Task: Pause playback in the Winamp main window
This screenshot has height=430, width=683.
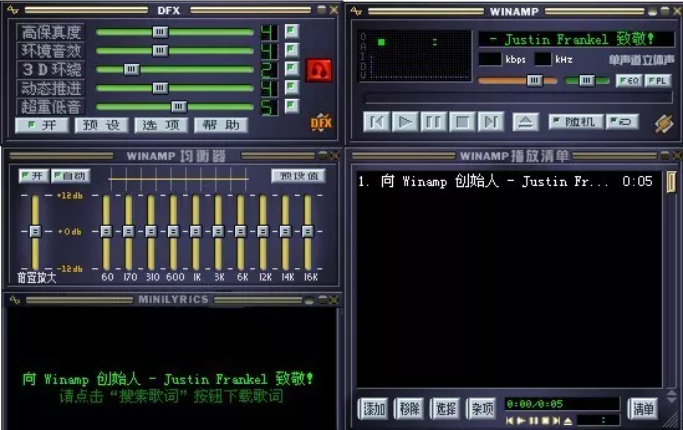Action: tap(433, 122)
